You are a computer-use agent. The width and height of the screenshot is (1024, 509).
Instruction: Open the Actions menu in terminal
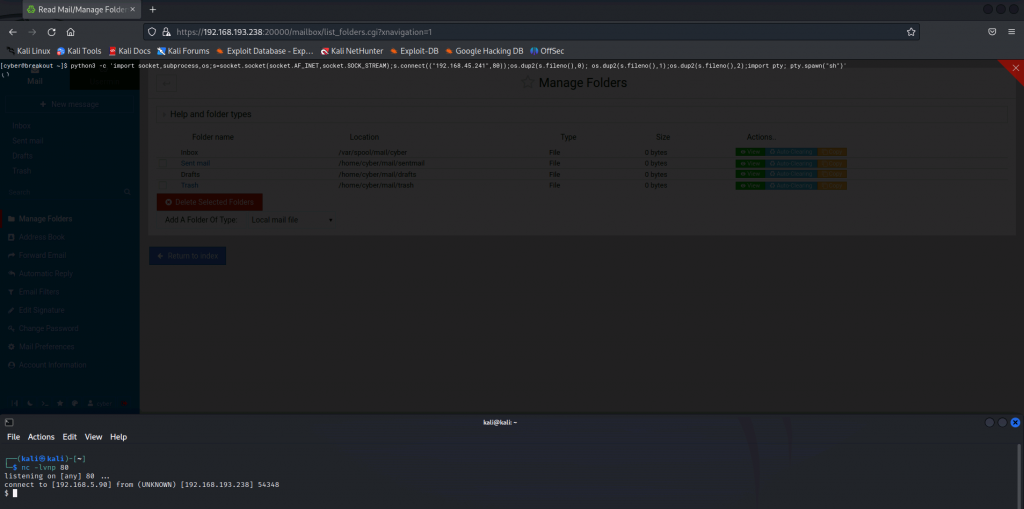tap(41, 436)
